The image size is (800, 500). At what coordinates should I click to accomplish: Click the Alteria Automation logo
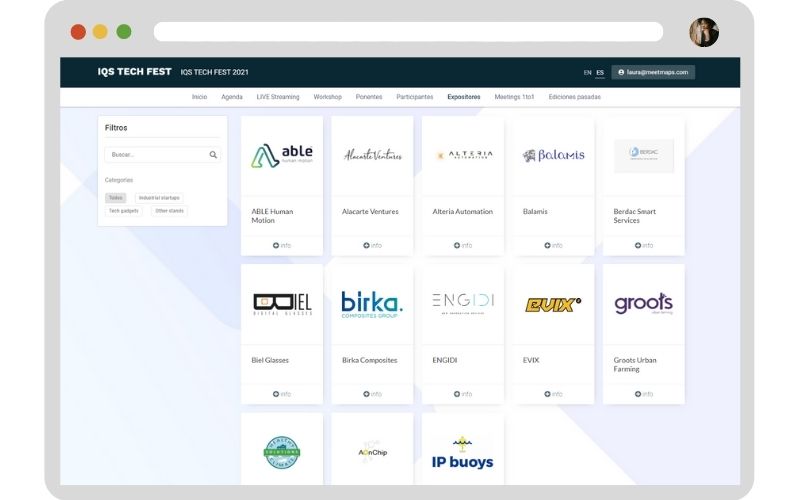463,155
